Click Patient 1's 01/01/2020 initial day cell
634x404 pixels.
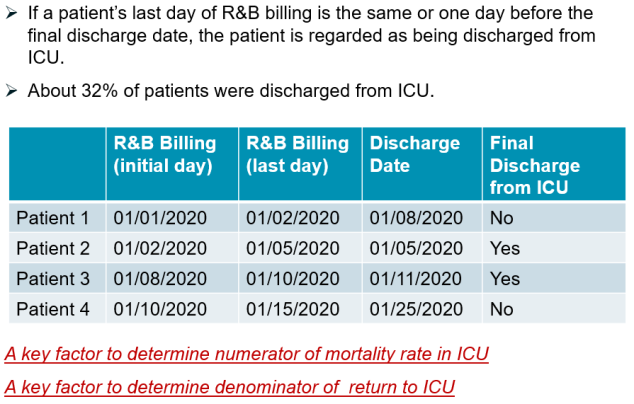click(x=160, y=217)
